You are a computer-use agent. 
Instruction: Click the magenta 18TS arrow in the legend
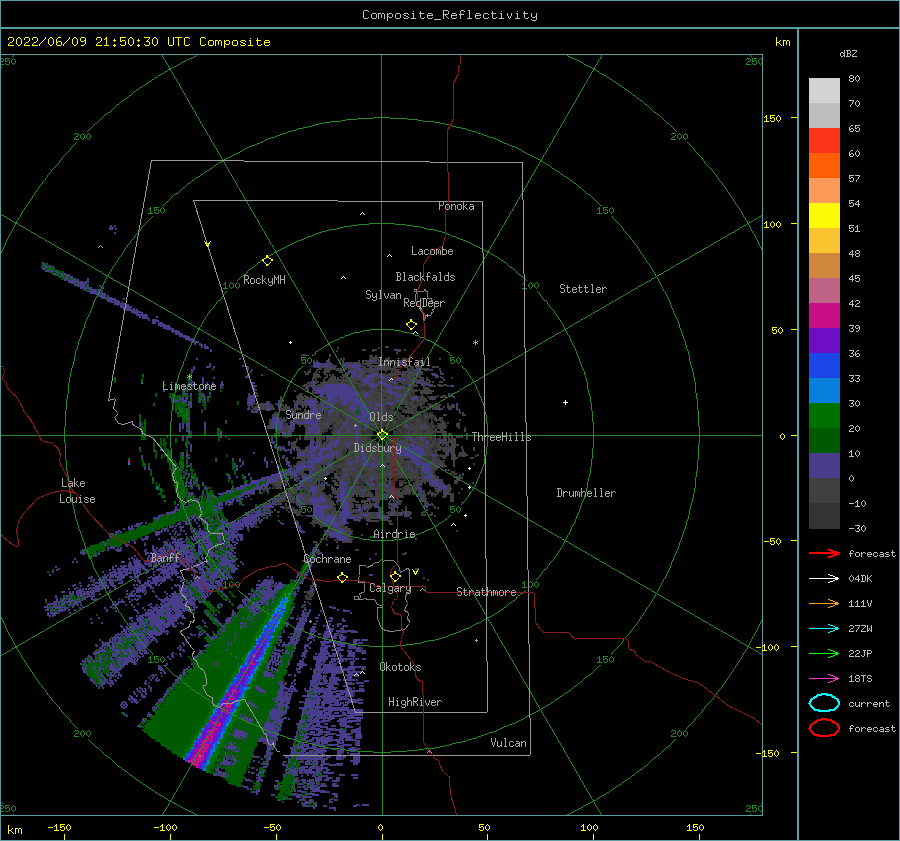[824, 679]
